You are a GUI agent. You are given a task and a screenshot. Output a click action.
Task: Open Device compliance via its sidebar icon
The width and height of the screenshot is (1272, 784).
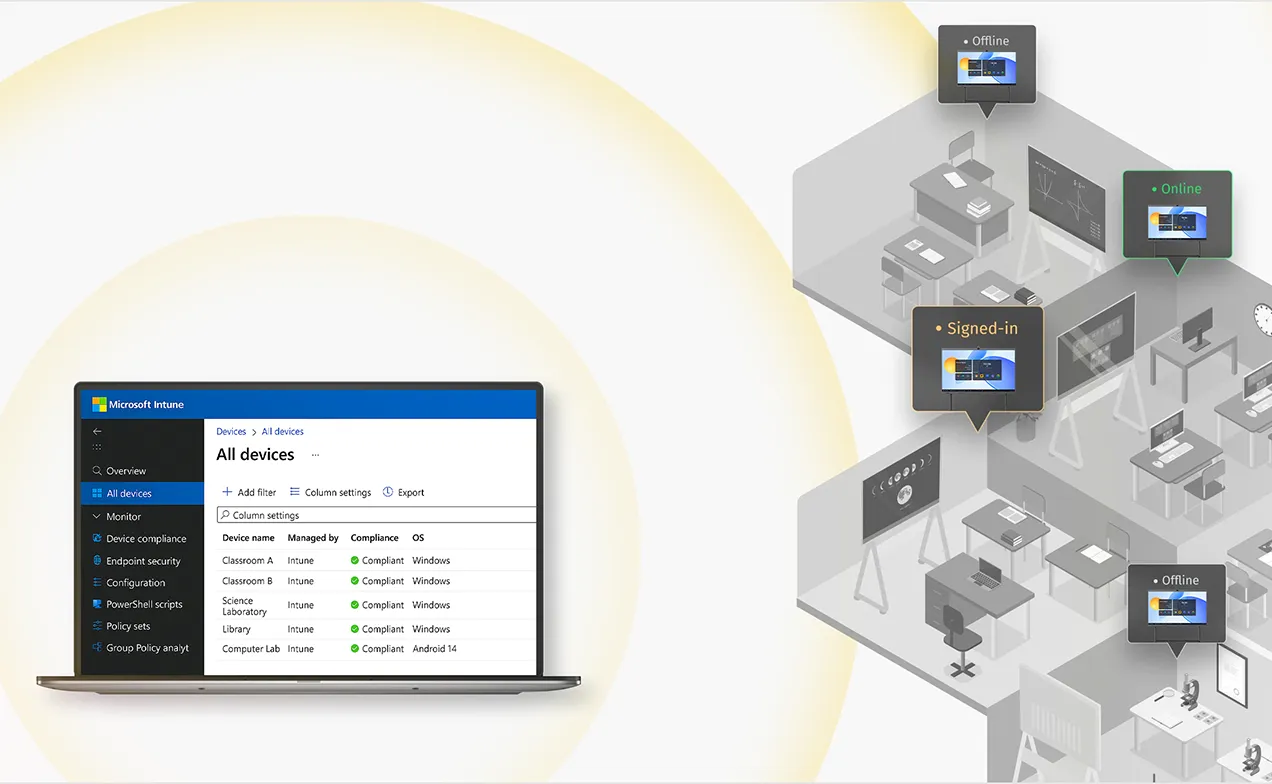tap(97, 539)
